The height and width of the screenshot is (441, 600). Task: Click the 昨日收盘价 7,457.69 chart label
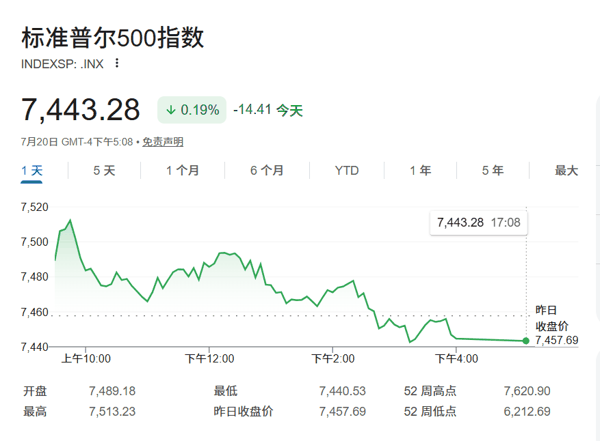[x=557, y=325]
